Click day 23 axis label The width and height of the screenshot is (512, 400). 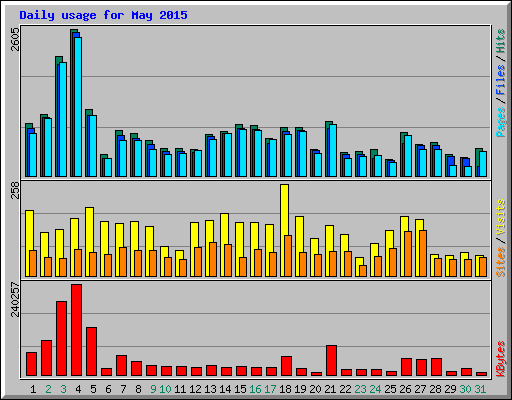point(360,389)
